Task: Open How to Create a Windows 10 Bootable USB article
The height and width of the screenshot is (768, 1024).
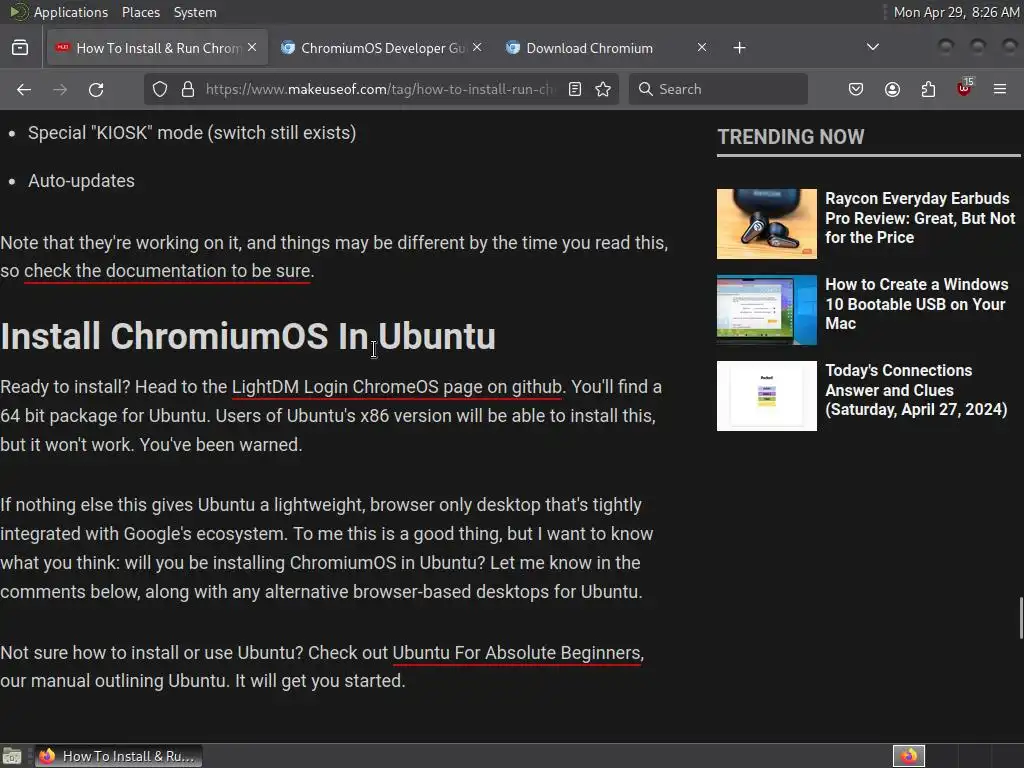Action: click(x=916, y=304)
